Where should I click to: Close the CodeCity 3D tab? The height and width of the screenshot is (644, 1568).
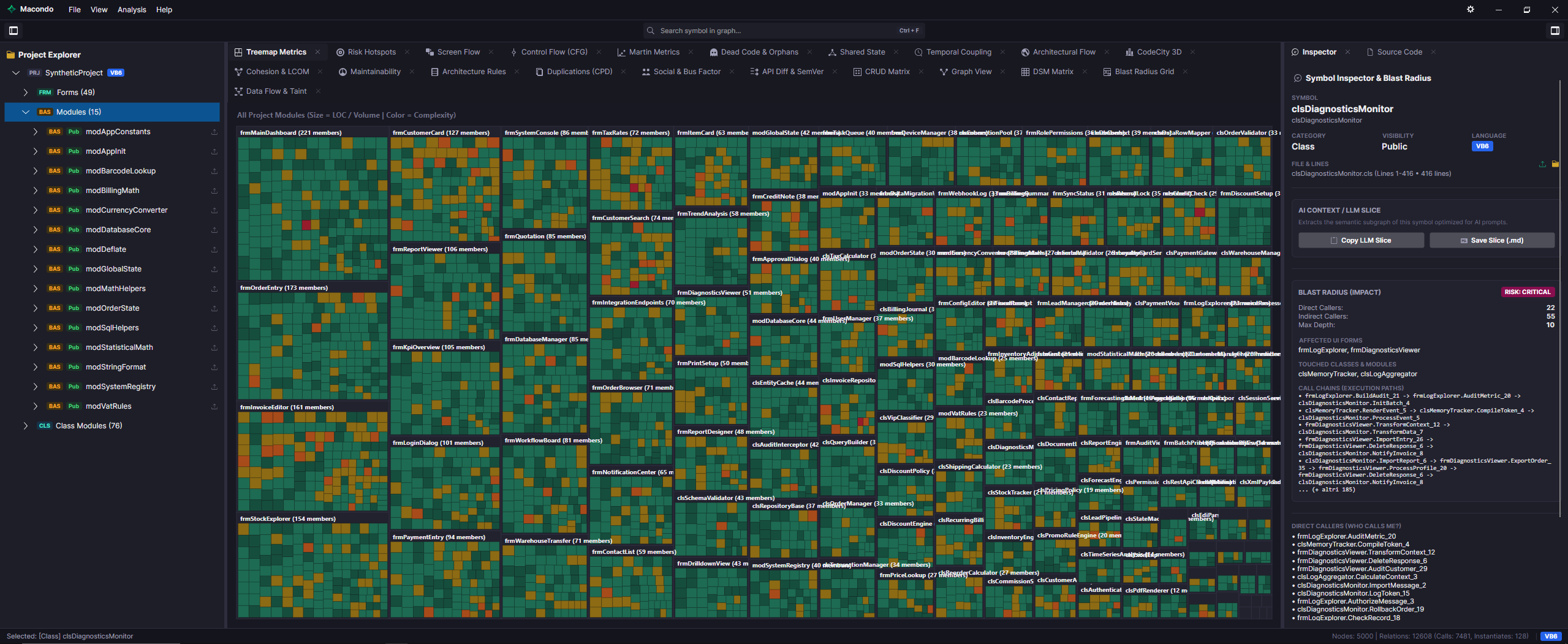[x=1192, y=52]
